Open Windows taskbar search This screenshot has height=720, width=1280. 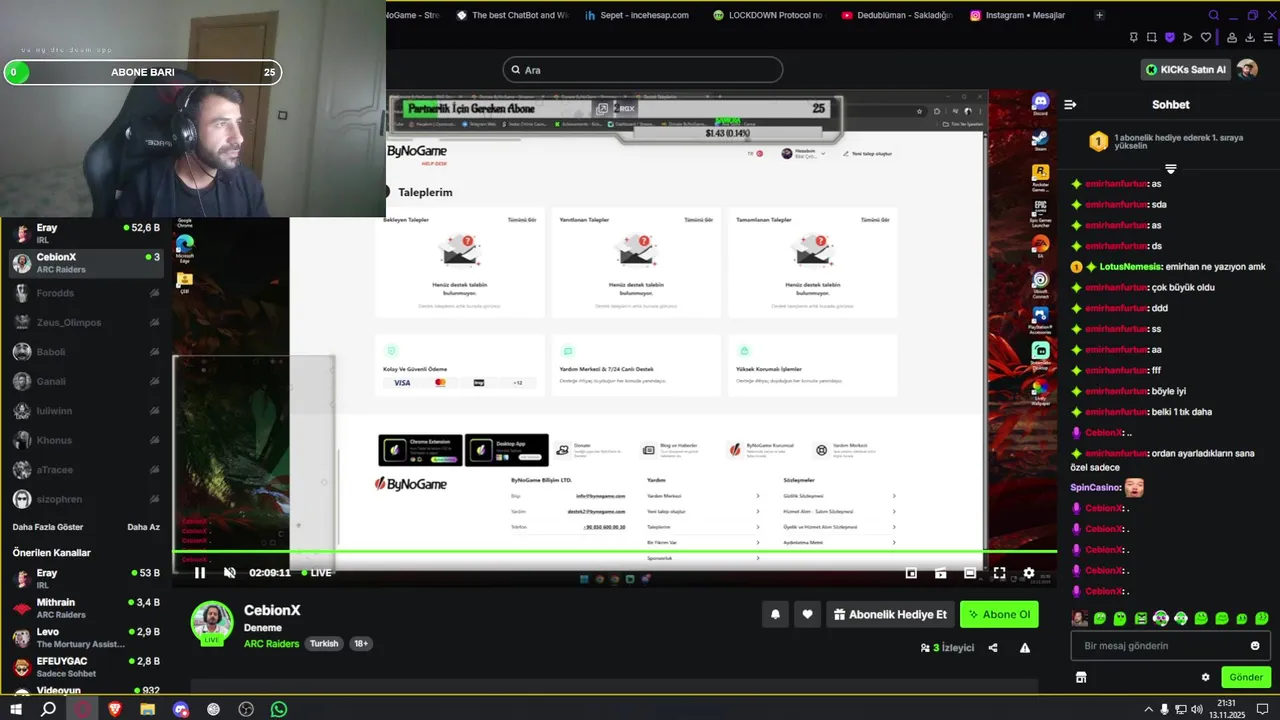[x=48, y=709]
